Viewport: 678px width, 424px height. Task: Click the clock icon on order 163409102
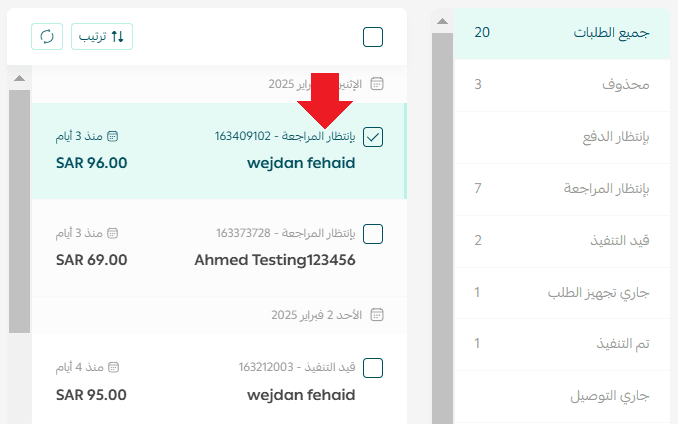pyautogui.click(x=113, y=136)
